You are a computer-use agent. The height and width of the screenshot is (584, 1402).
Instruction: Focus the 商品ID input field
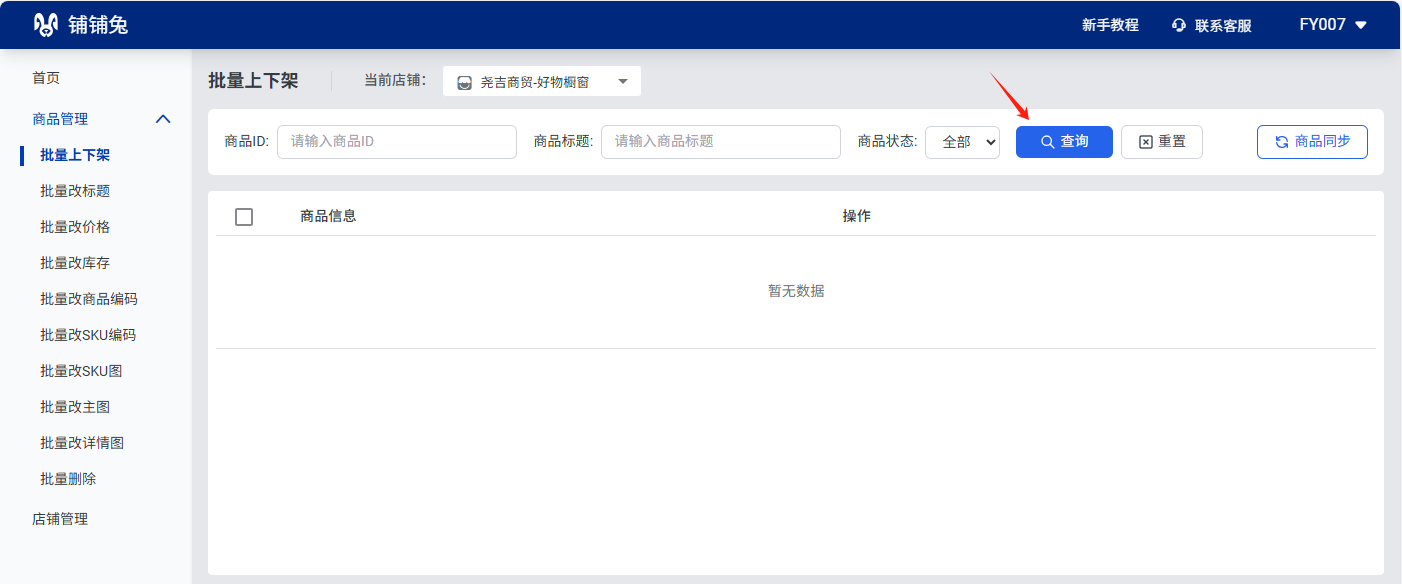tap(396, 142)
